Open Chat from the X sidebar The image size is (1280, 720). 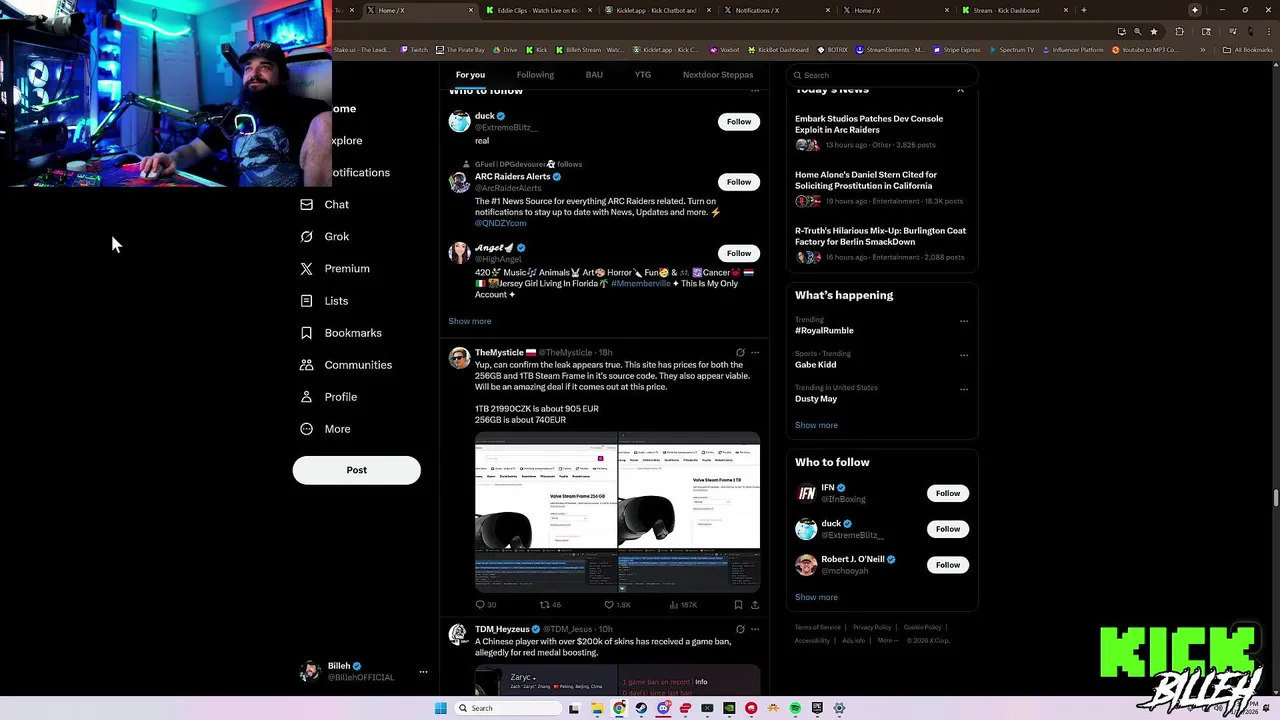pos(325,205)
